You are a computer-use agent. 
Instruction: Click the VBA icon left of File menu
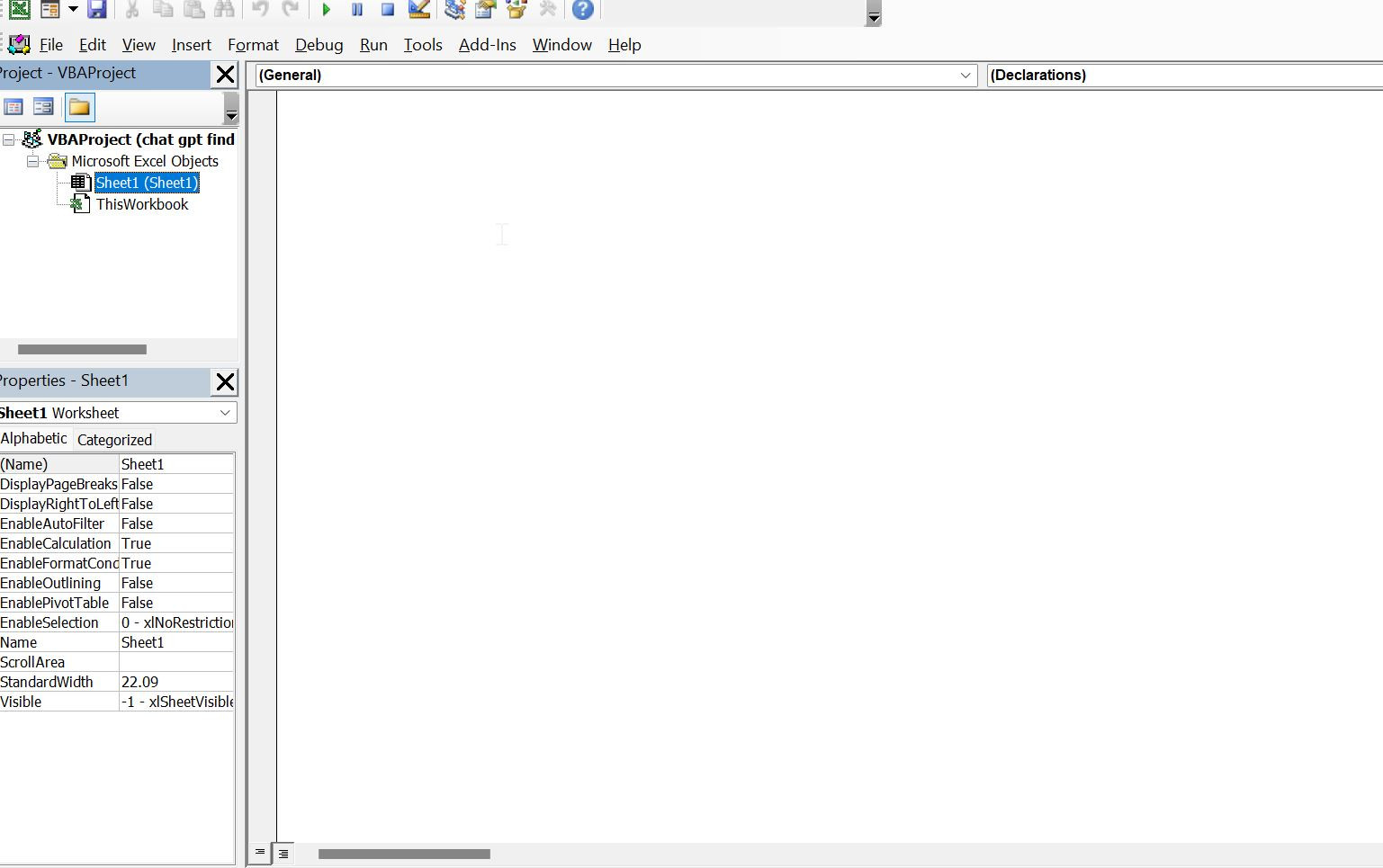19,44
